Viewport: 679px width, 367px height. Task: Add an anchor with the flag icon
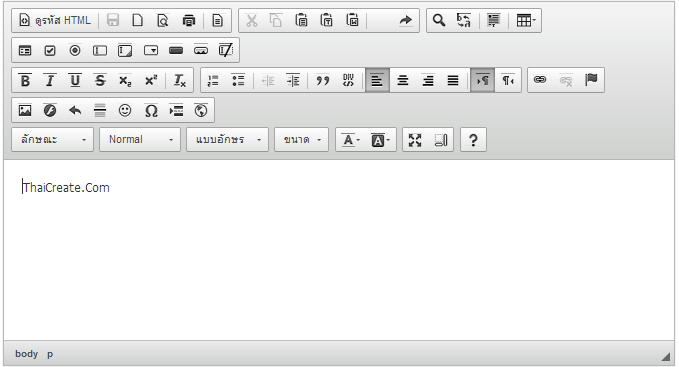tap(591, 80)
